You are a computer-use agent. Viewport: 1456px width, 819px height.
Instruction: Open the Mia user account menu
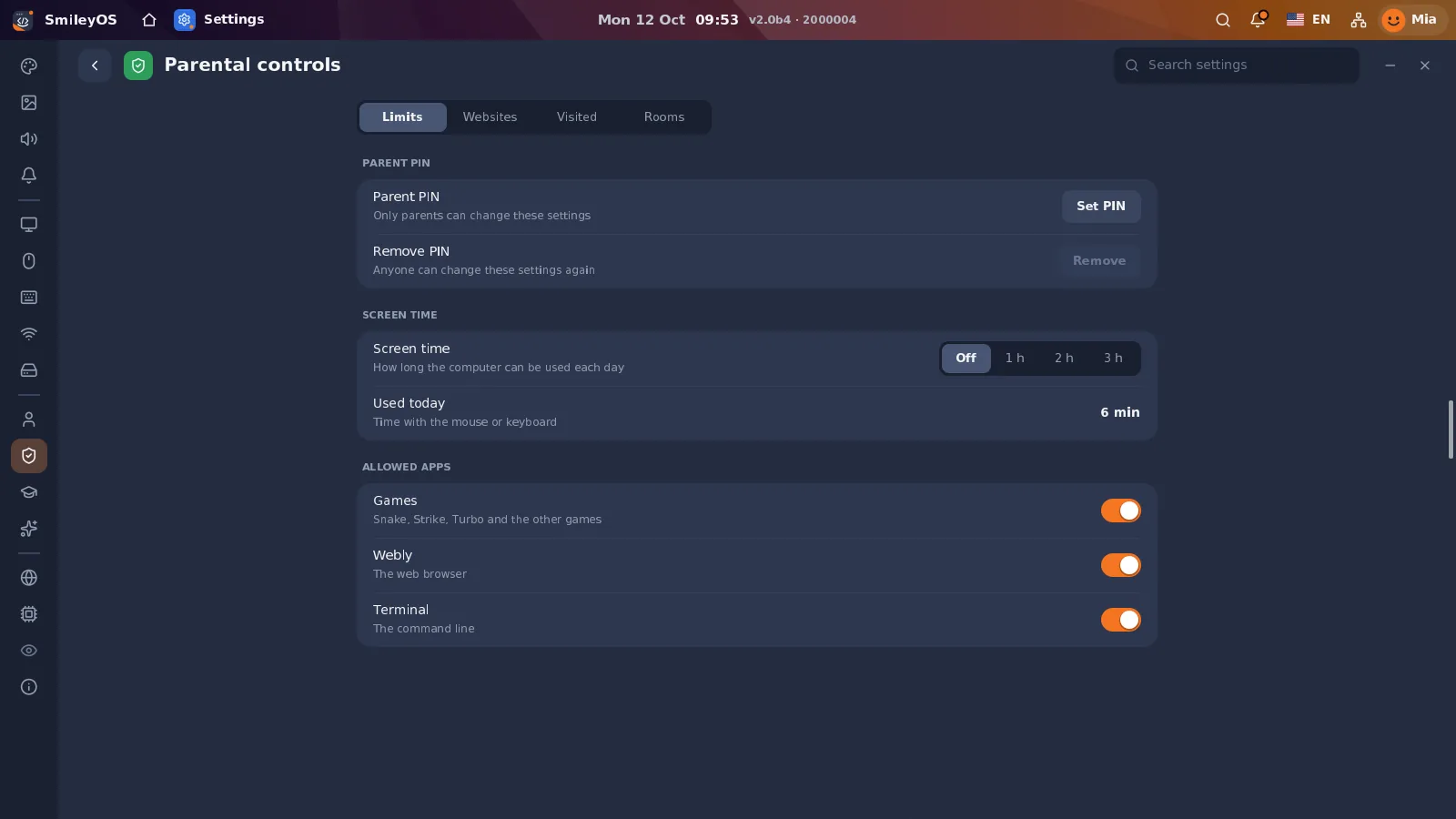pyautogui.click(x=1411, y=19)
